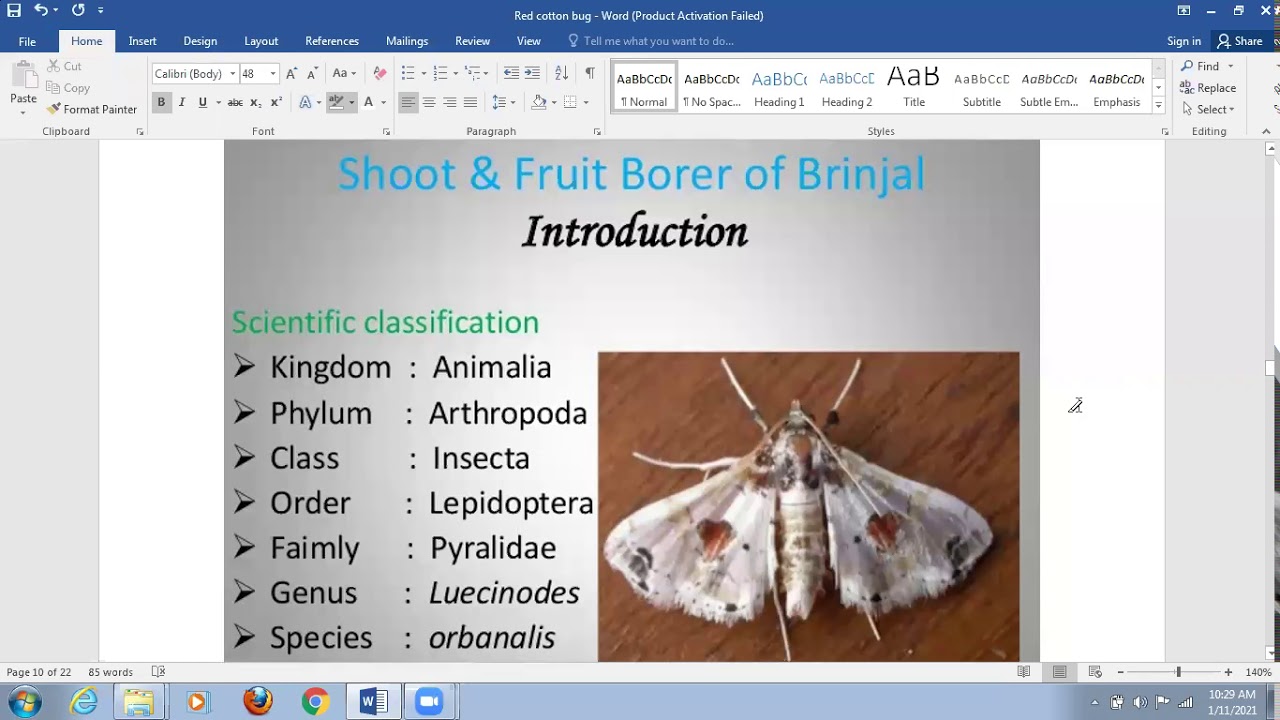The height and width of the screenshot is (720, 1280).
Task: Justify the paragraph text
Action: tap(470, 102)
